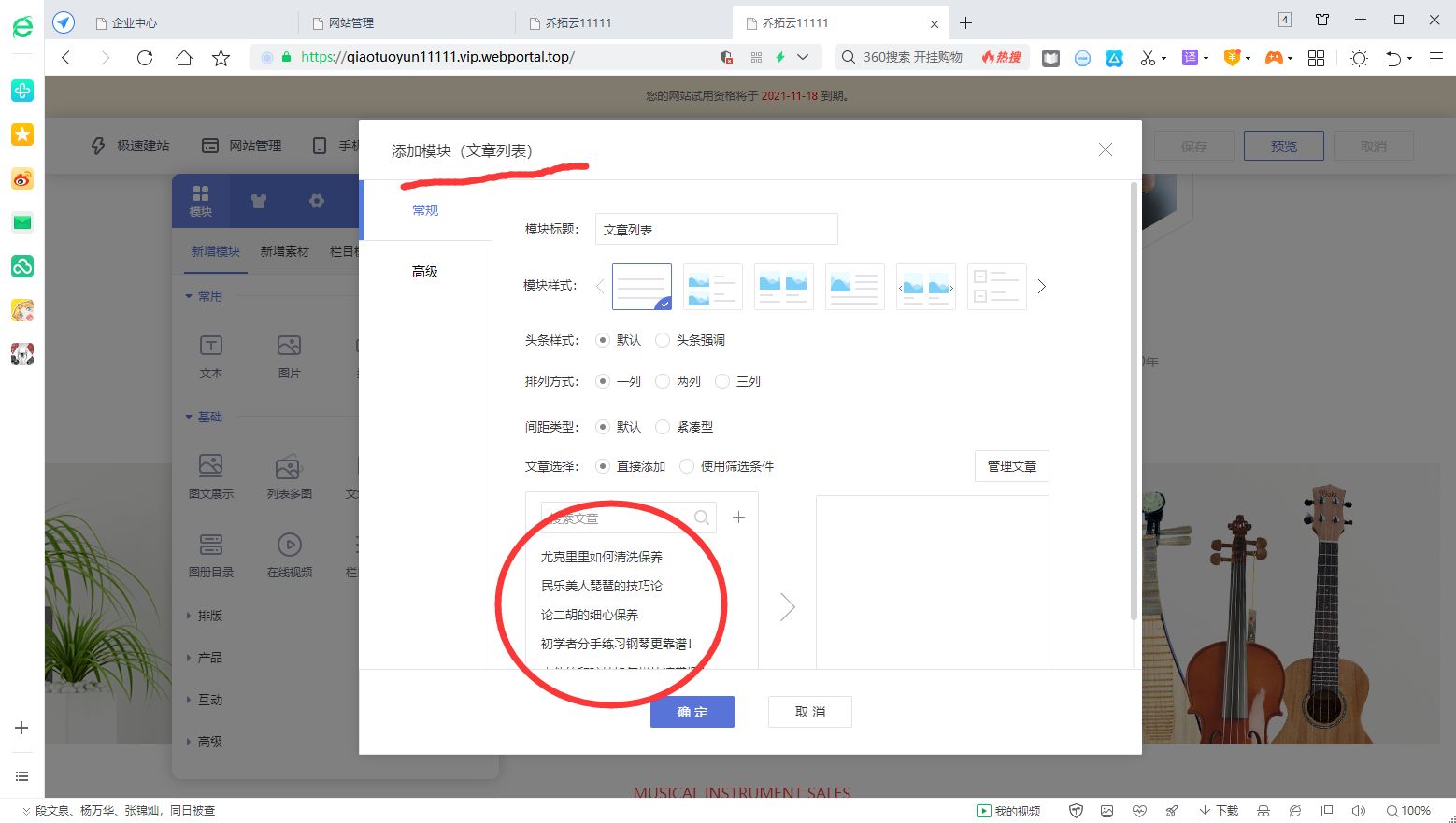Switch to the 高级 settings tab

[x=424, y=271]
